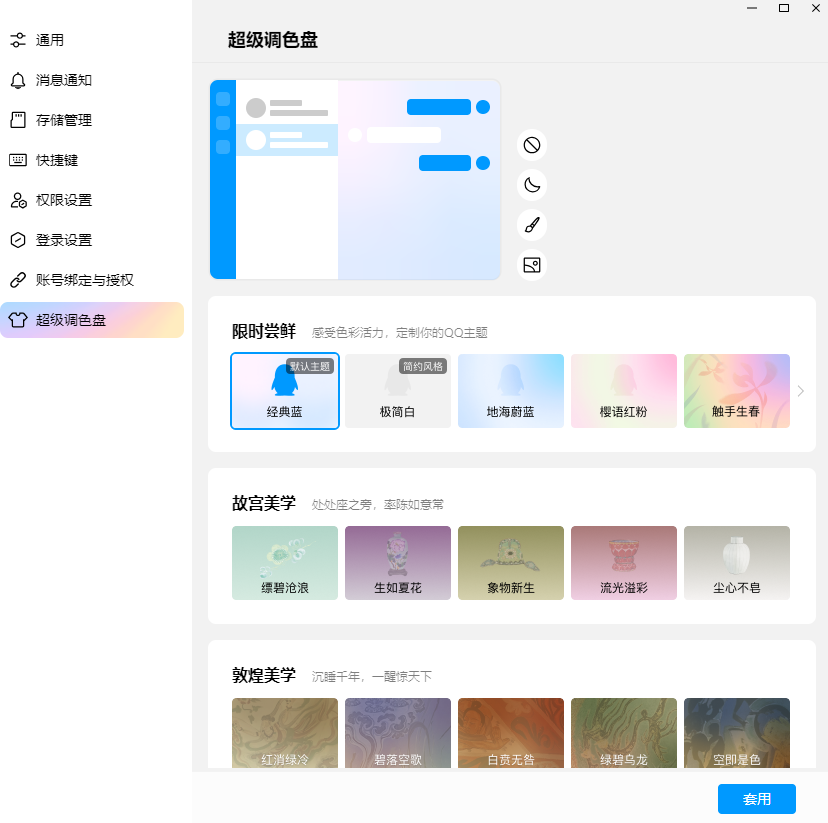Click the 简约风格 badge label
The width and height of the screenshot is (828, 823).
[x=423, y=366]
